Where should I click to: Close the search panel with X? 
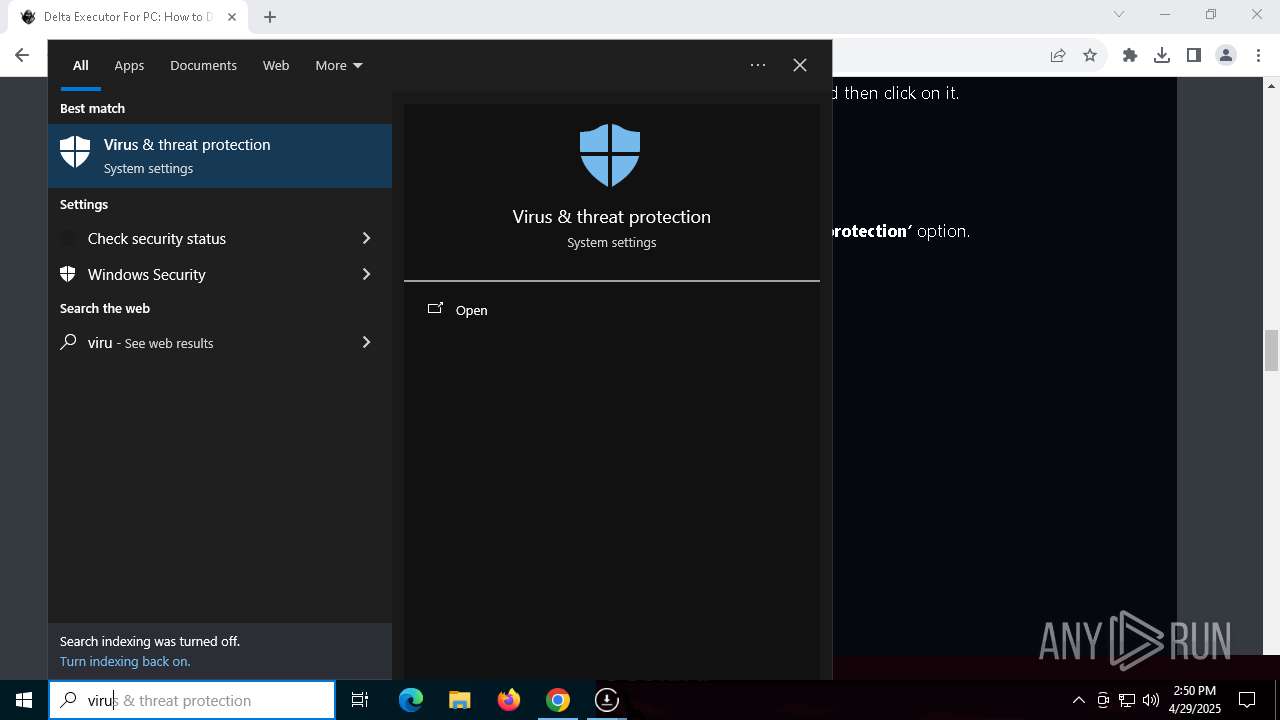(x=800, y=65)
